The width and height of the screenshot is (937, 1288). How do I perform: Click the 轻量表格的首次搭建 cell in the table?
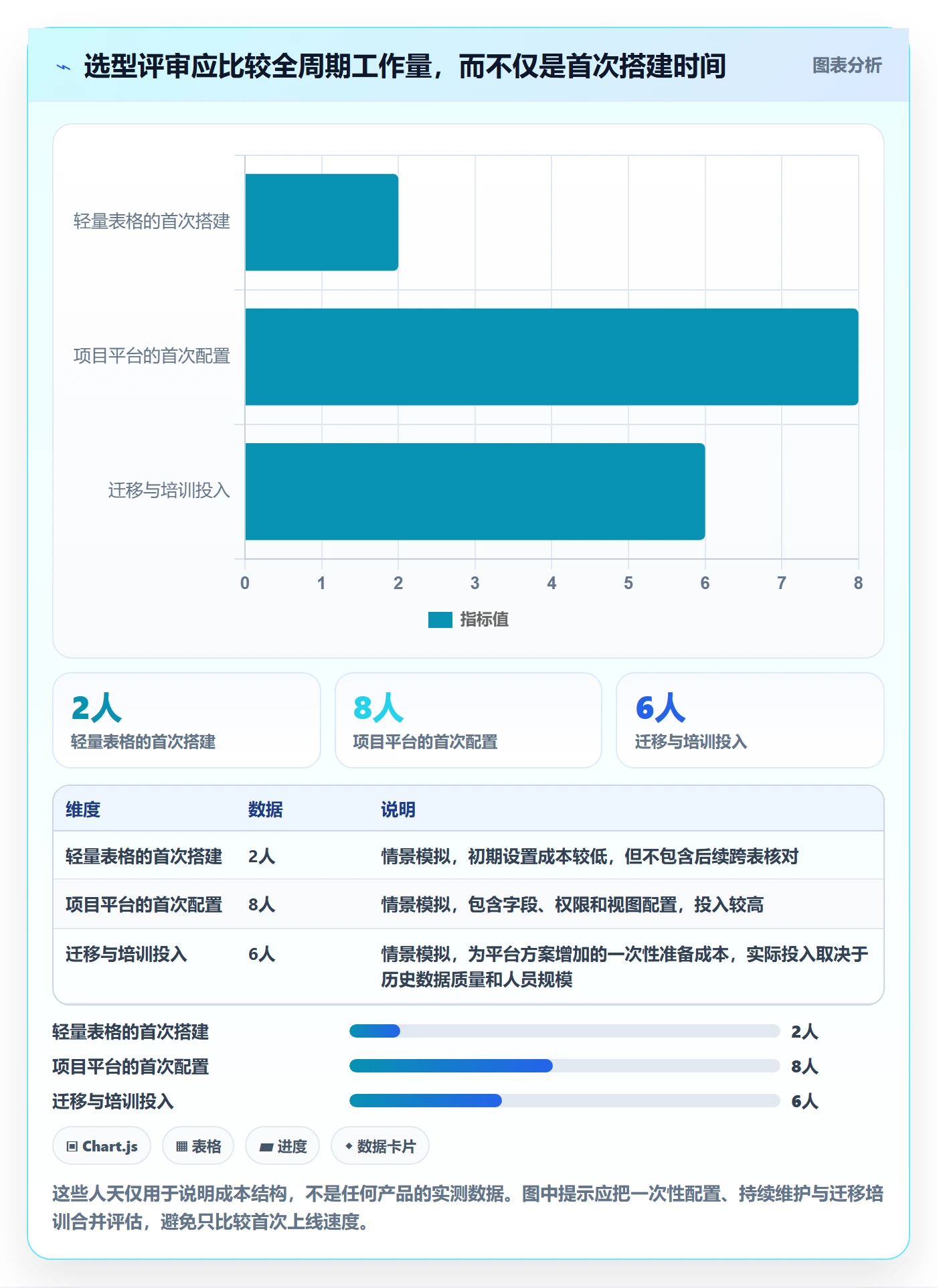click(144, 856)
